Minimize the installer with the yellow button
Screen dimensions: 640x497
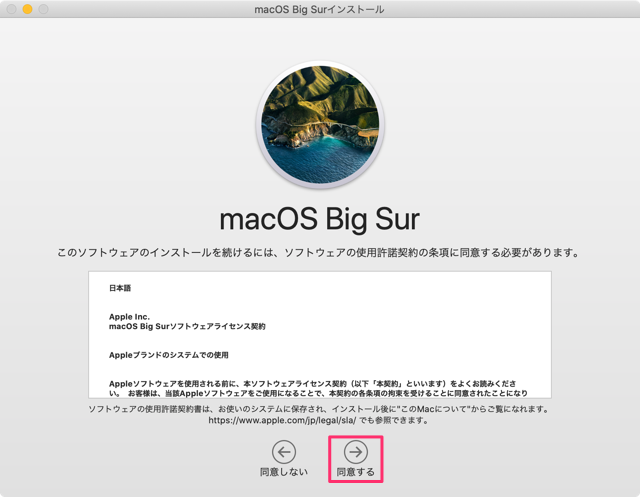point(27,9)
